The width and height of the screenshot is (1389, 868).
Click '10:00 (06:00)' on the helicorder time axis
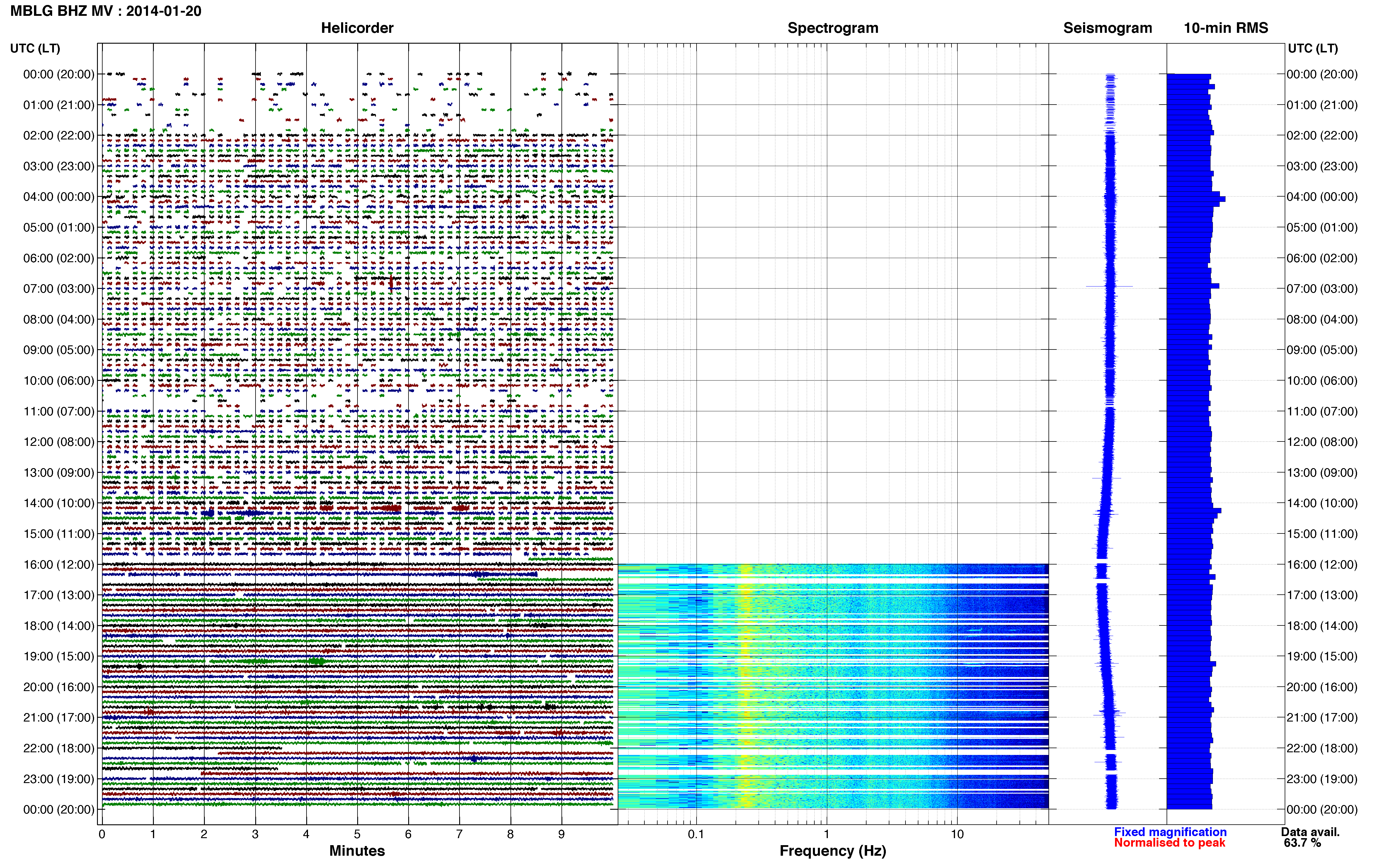59,381
